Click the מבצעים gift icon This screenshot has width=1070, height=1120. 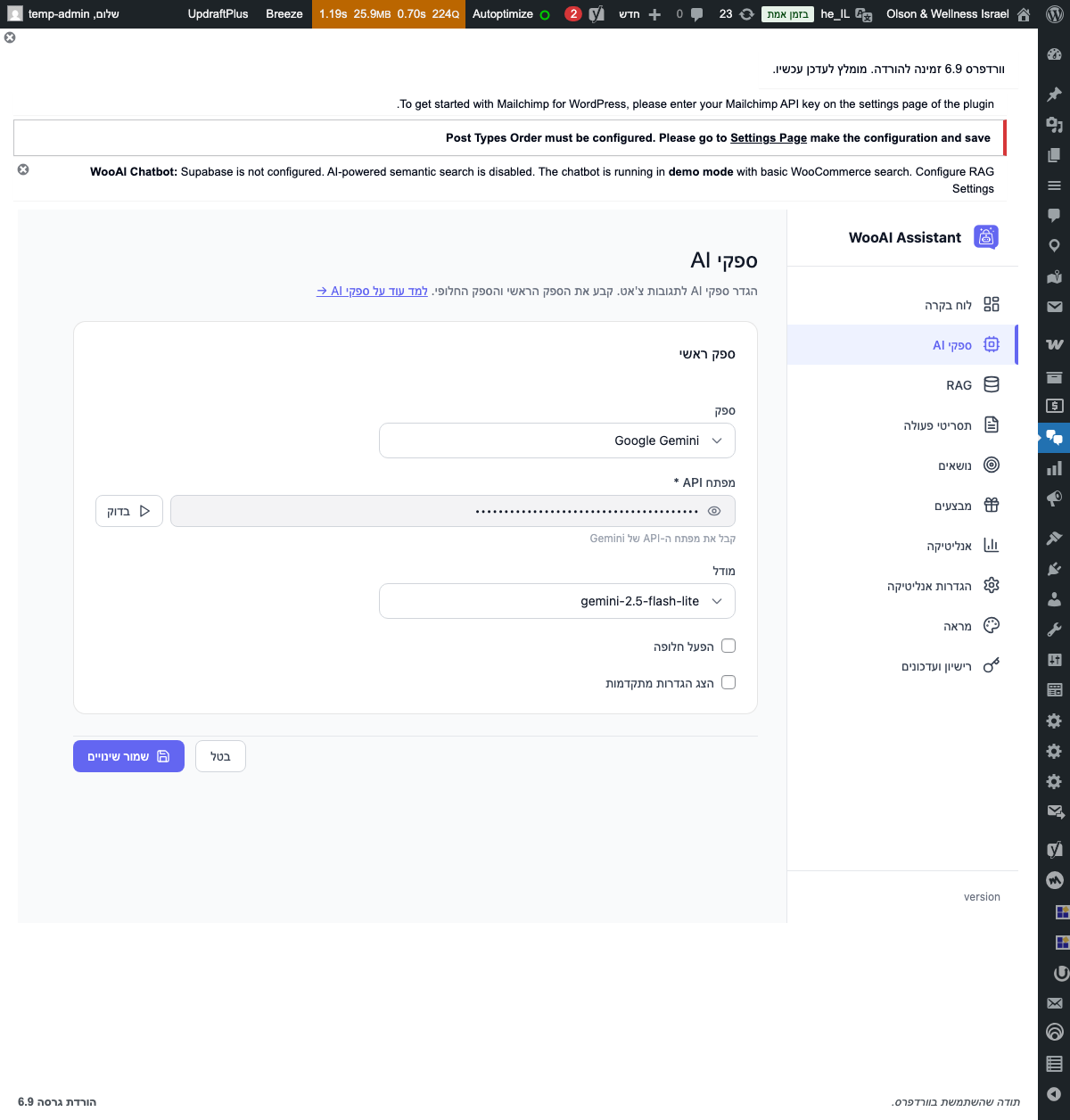click(x=991, y=505)
